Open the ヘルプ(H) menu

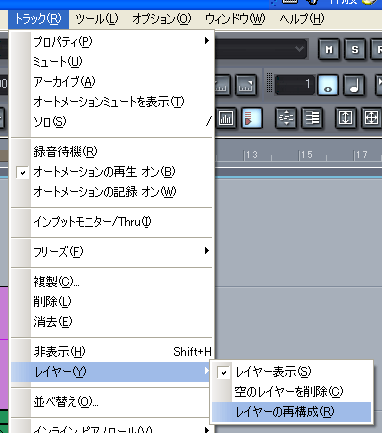[302, 19]
